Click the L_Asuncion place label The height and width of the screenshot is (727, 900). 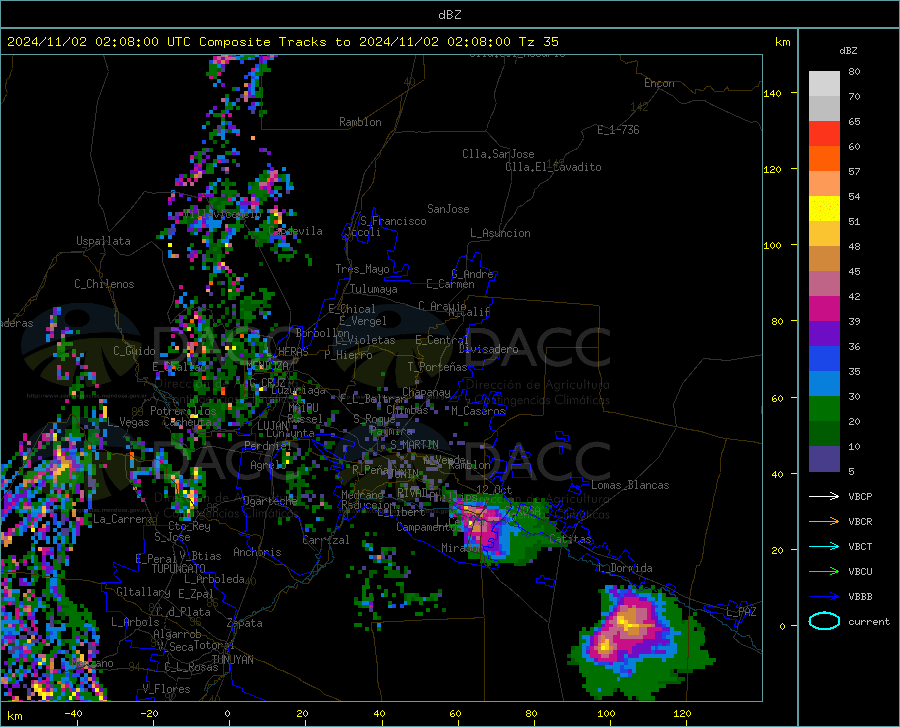click(x=500, y=233)
